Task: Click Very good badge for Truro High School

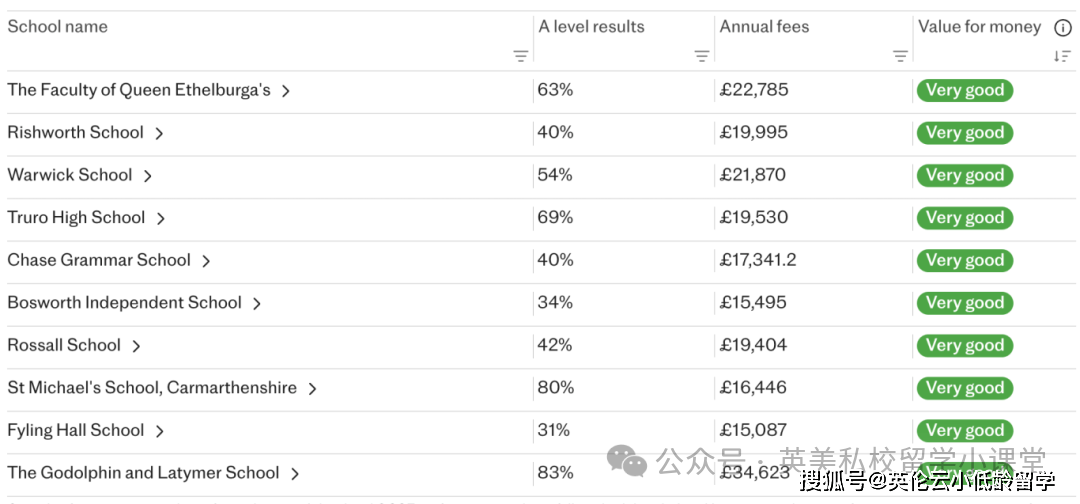Action: (964, 218)
